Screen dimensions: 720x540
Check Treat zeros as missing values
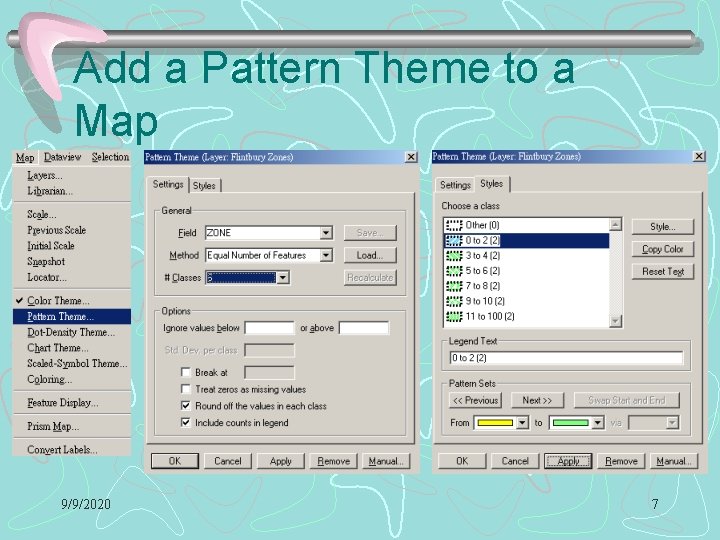[186, 389]
